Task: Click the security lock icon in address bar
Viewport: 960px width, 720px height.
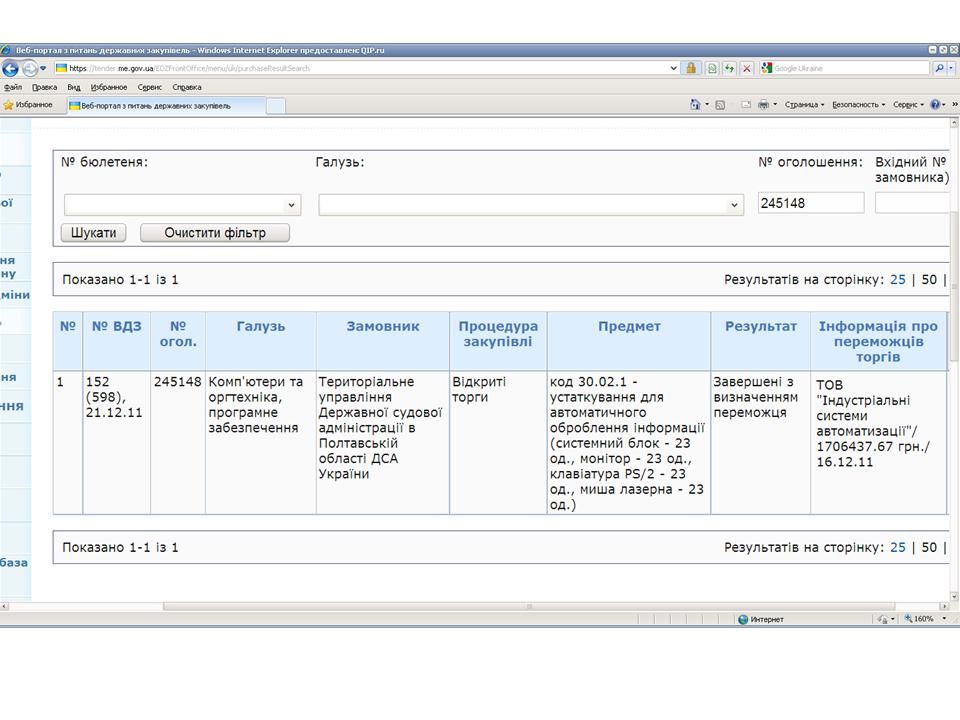Action: pyautogui.click(x=690, y=68)
